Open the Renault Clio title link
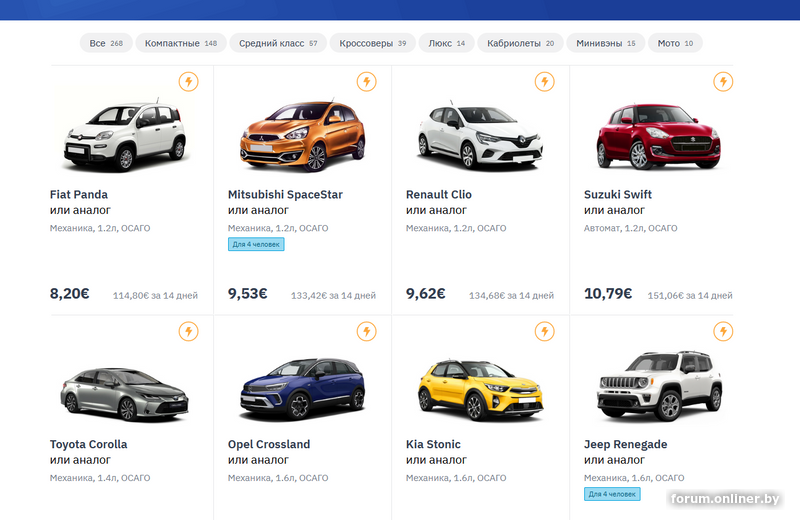800x520 pixels. click(x=439, y=194)
